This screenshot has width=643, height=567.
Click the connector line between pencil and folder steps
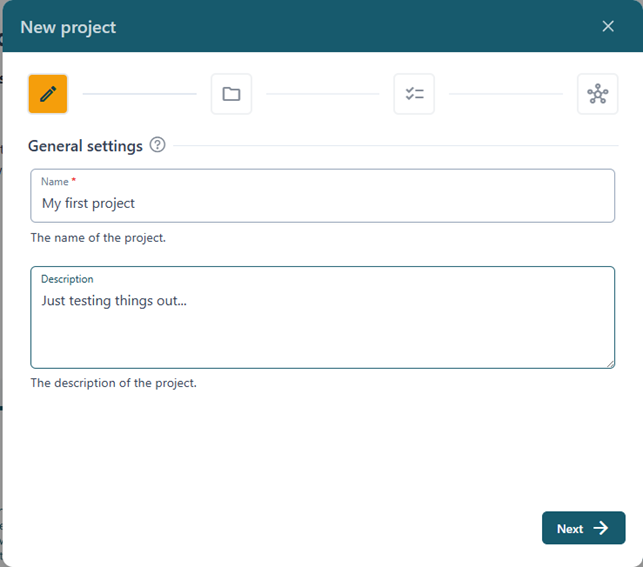click(x=139, y=94)
